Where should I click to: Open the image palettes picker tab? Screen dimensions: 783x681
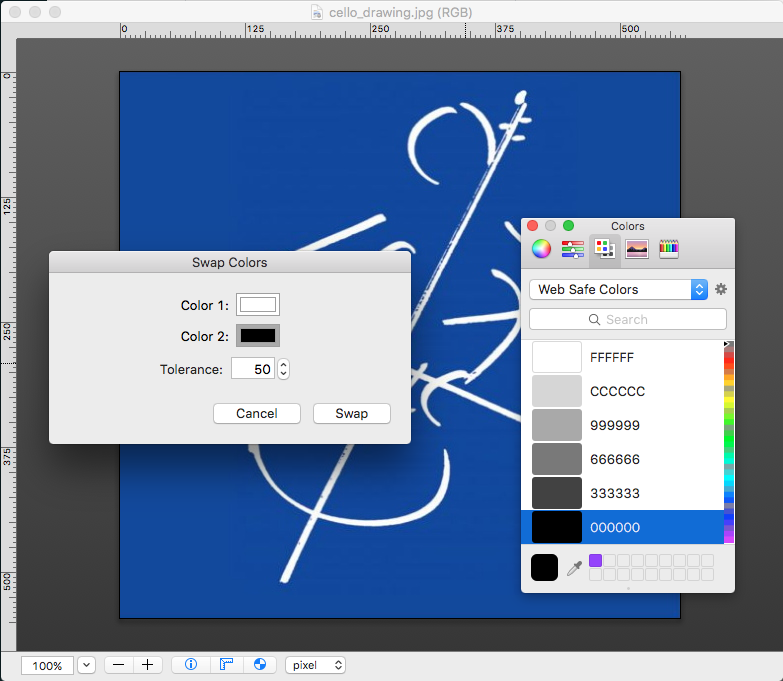pyautogui.click(x=637, y=249)
